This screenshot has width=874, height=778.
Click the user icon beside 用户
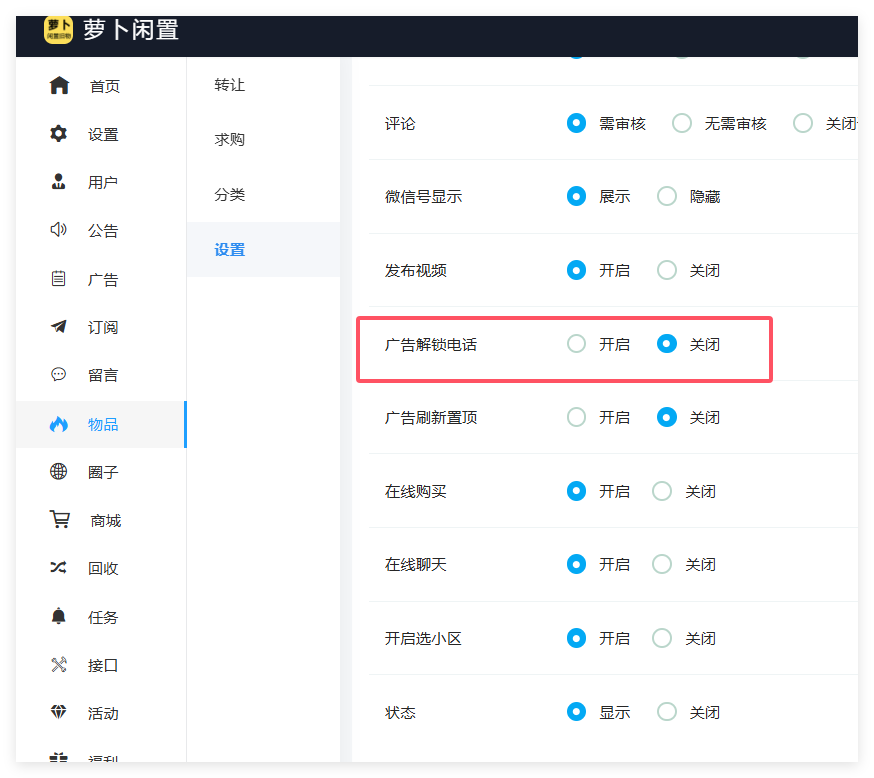click(x=59, y=182)
